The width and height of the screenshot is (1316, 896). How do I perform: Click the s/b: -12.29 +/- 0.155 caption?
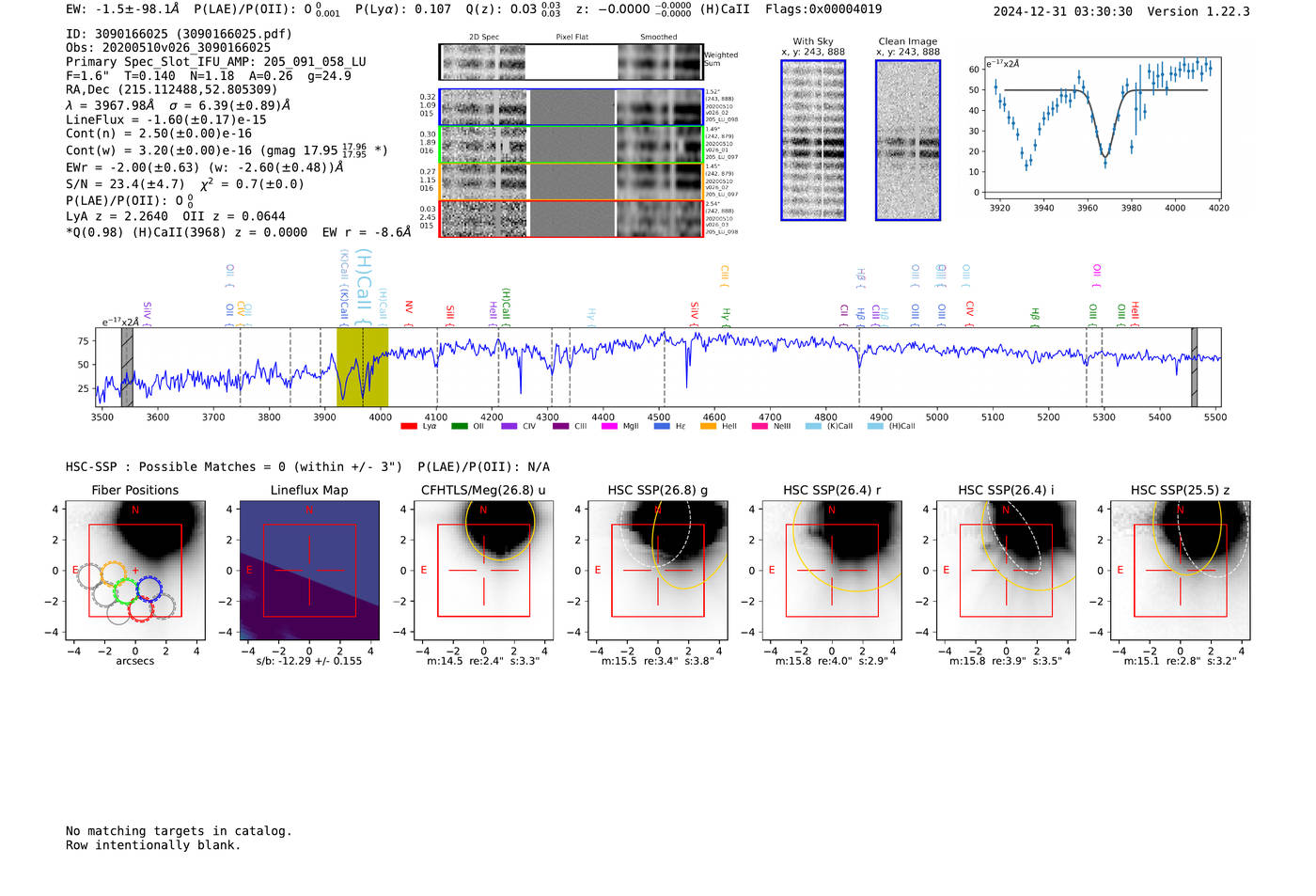coord(309,661)
